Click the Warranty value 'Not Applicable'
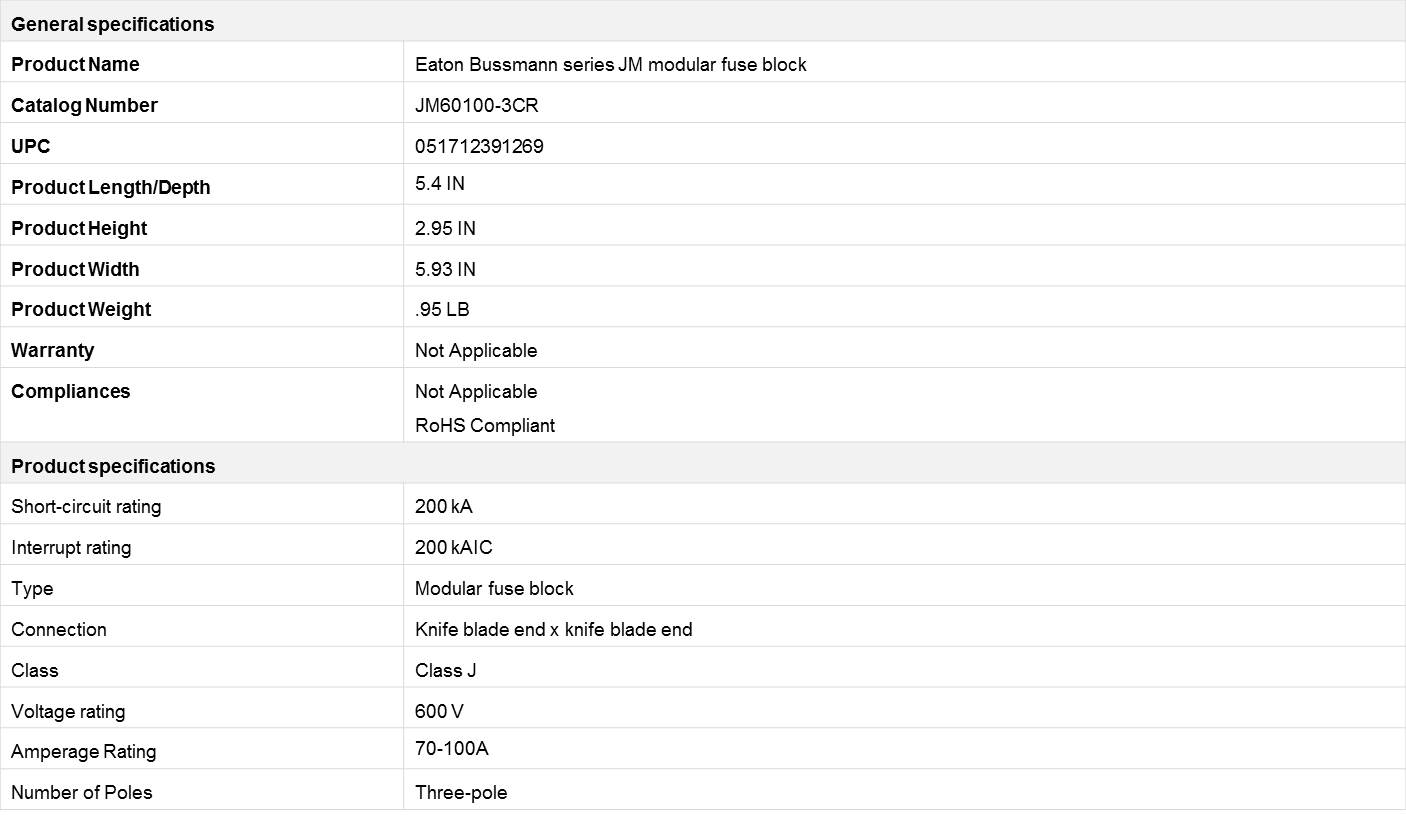This screenshot has width=1406, height=815. pos(476,351)
